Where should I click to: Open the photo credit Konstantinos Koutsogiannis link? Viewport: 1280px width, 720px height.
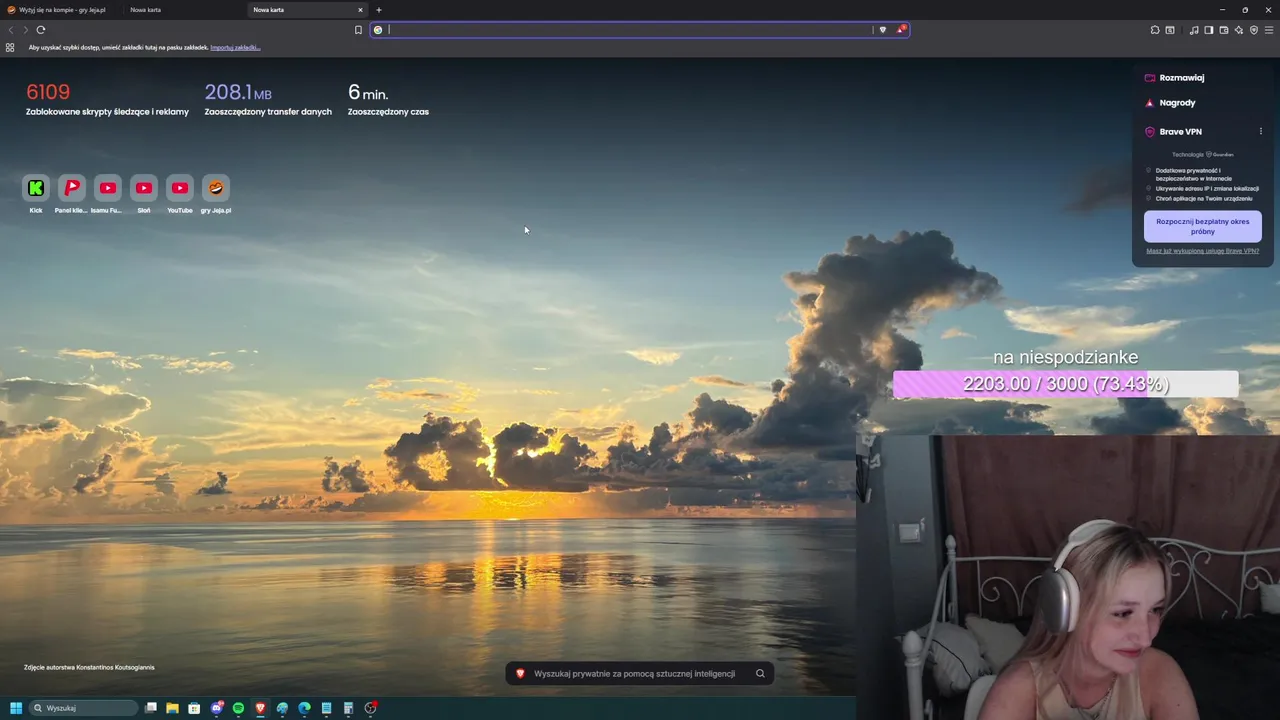pos(89,667)
